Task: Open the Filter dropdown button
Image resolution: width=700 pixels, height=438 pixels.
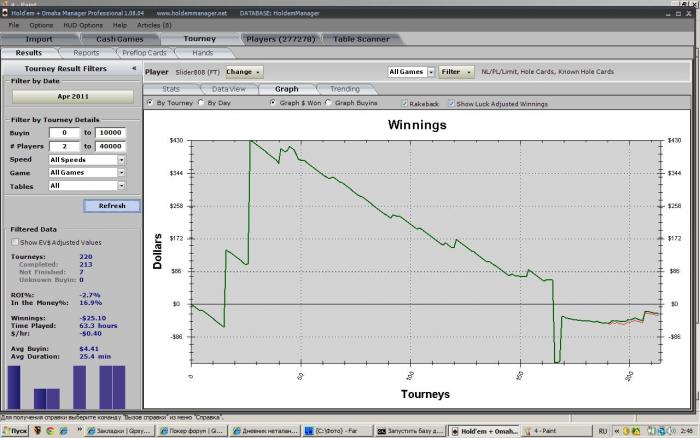Action: [456, 72]
